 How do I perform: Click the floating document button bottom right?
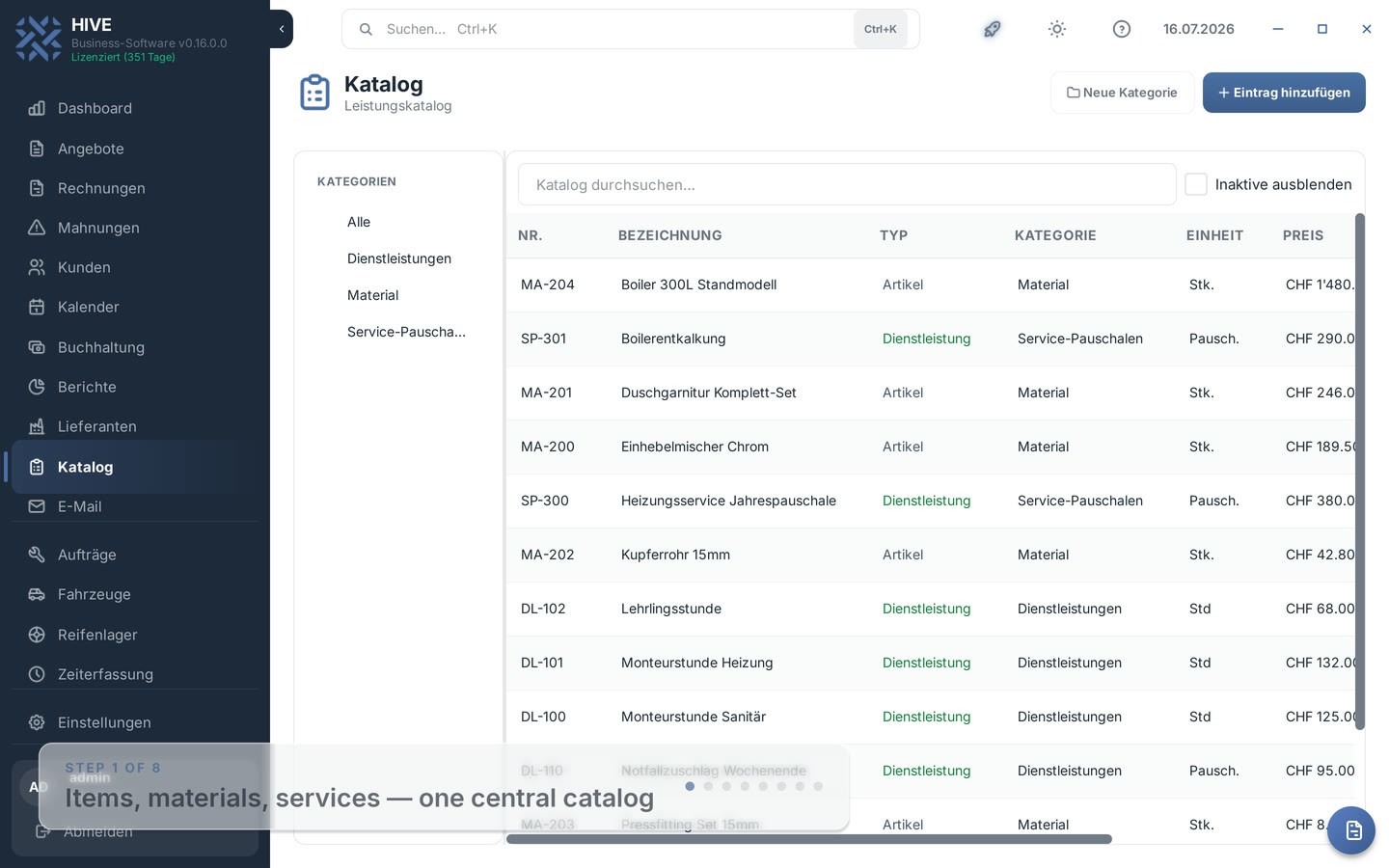pos(1351,830)
